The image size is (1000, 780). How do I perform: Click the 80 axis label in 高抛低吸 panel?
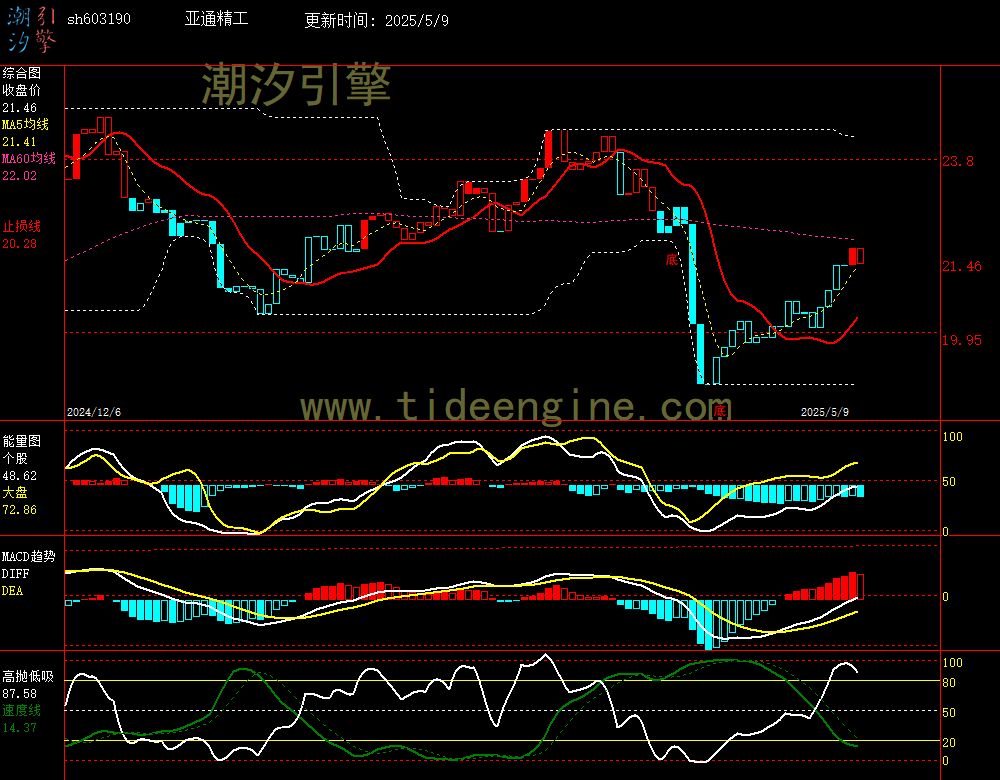949,683
